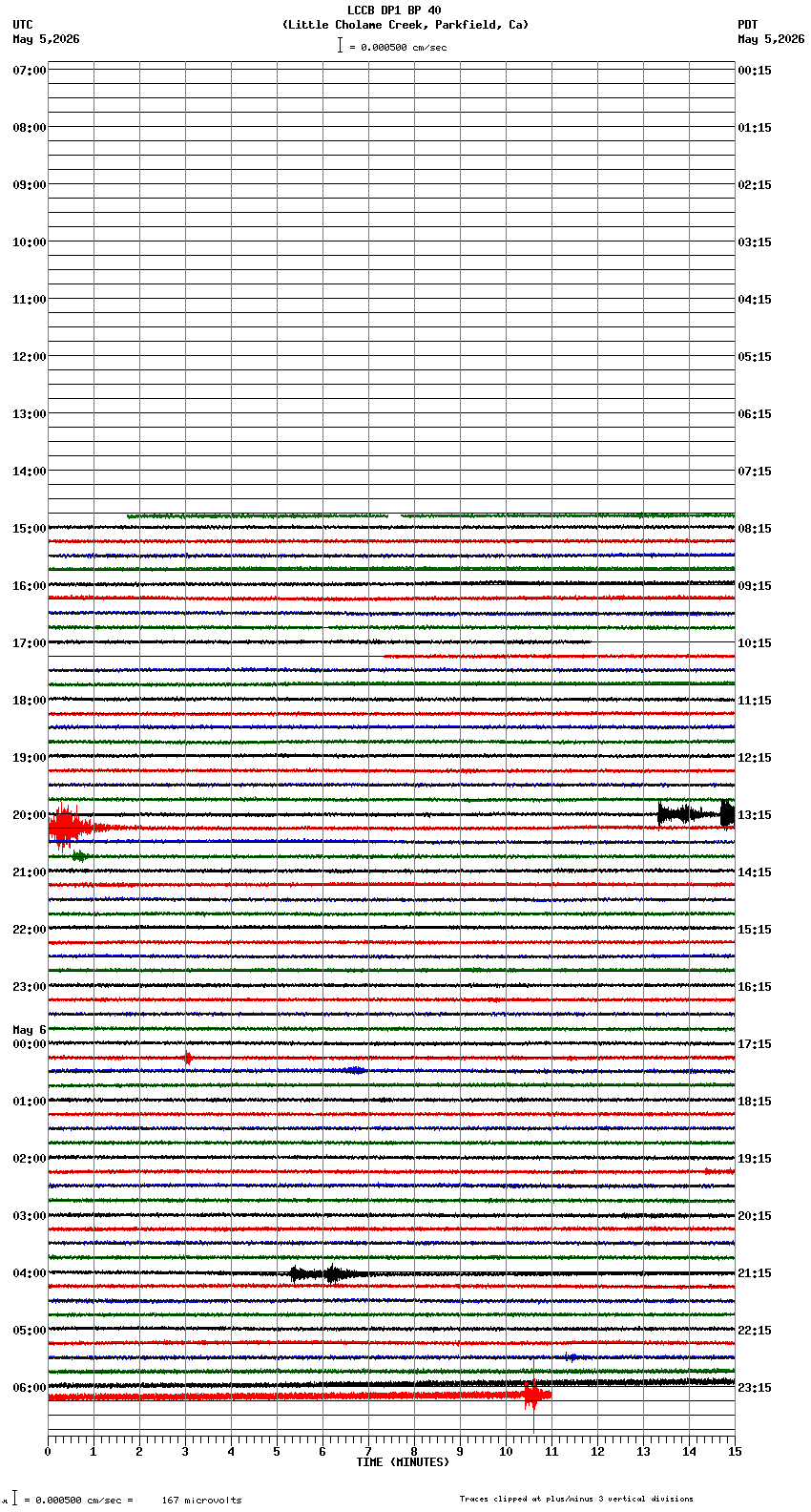Click the 00:15 PDT row label
Viewport: 811px width, 1512px height.
pyautogui.click(x=755, y=71)
